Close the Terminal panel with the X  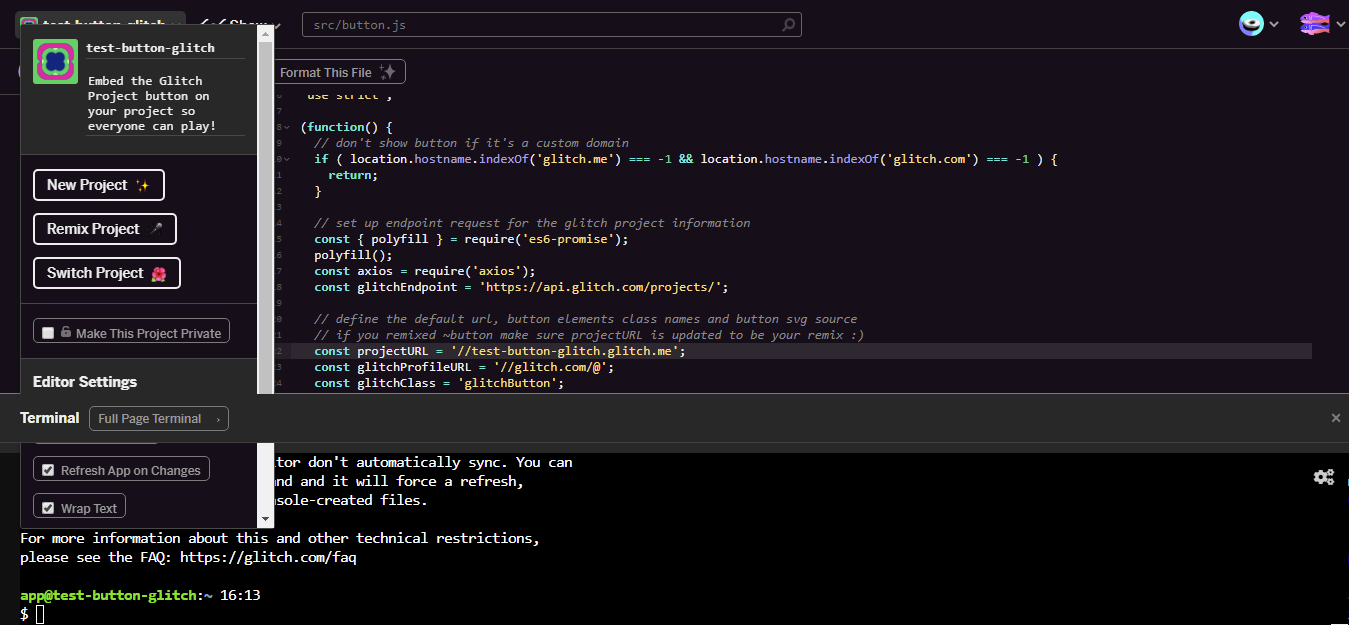[x=1336, y=418]
